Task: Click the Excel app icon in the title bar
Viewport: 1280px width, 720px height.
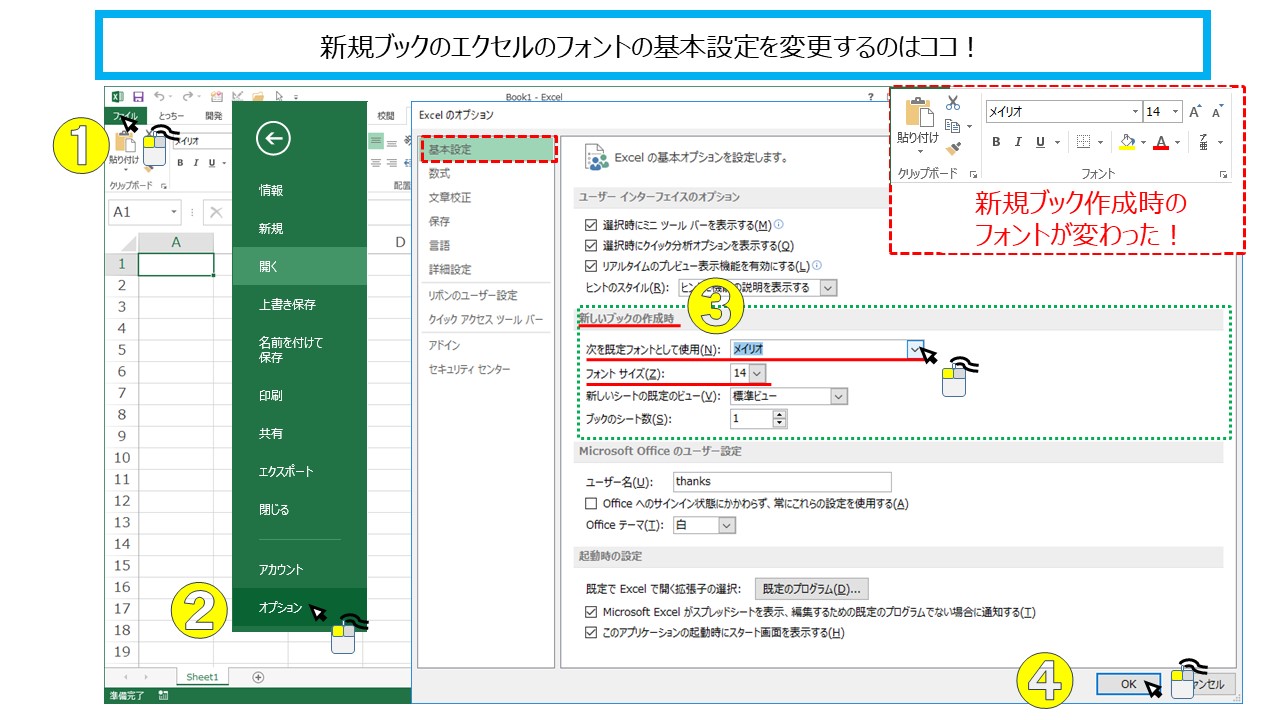Action: (116, 97)
